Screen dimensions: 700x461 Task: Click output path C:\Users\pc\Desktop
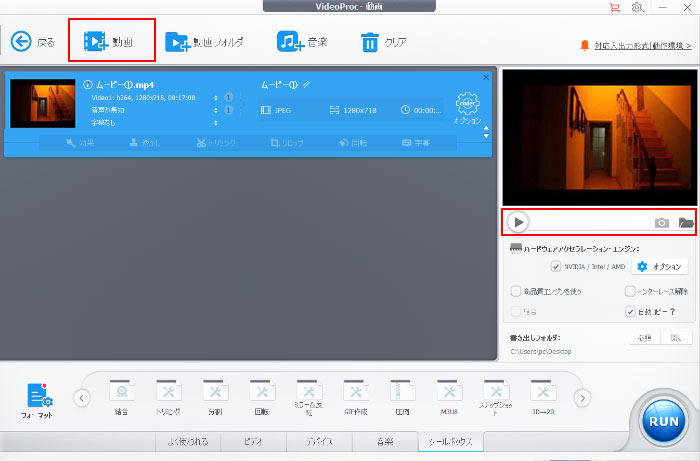point(541,352)
